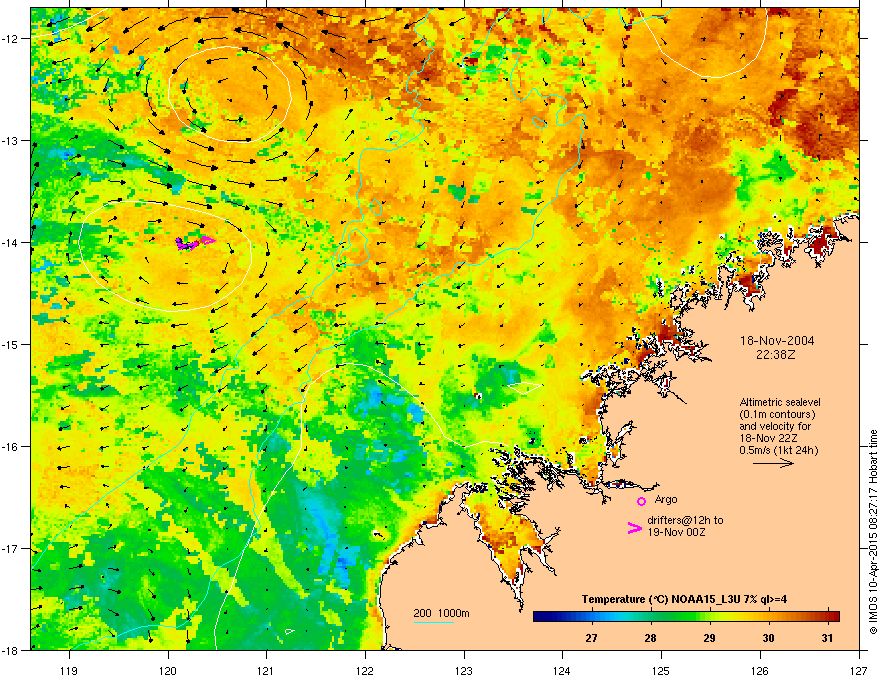The image size is (880, 680).
Task: Click the latitude axis label -18
Action: [x=10, y=650]
